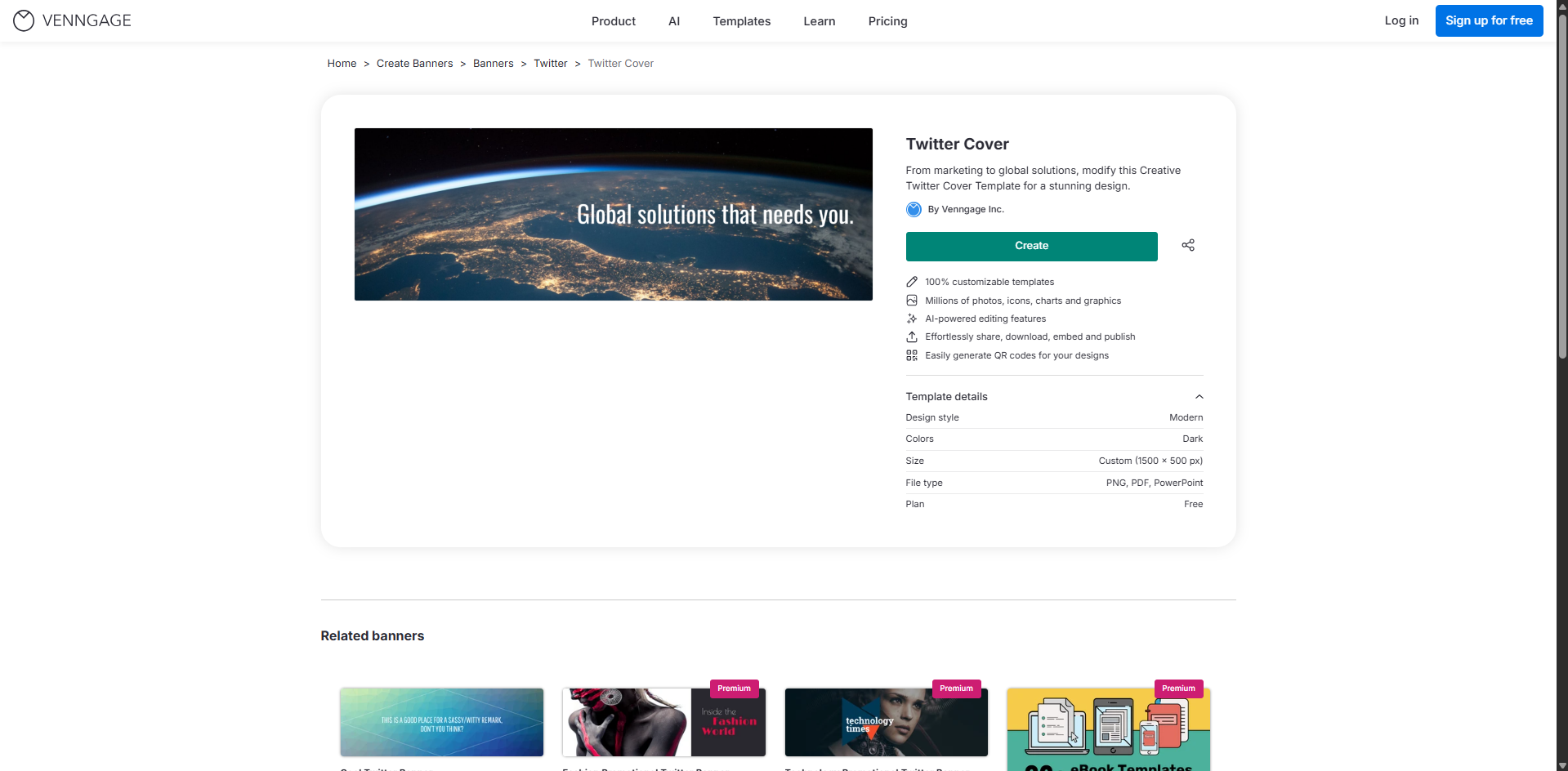Click the page vertical scrollbar
The width and height of the screenshot is (1568, 771).
(x=1562, y=188)
